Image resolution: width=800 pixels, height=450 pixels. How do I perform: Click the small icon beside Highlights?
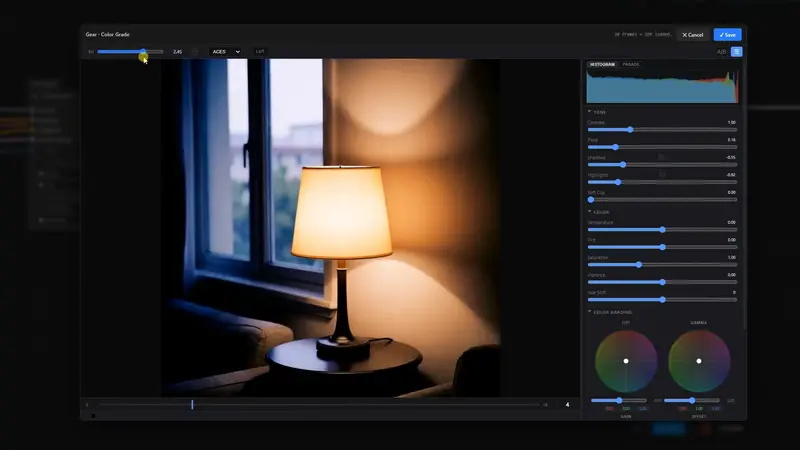click(x=662, y=174)
